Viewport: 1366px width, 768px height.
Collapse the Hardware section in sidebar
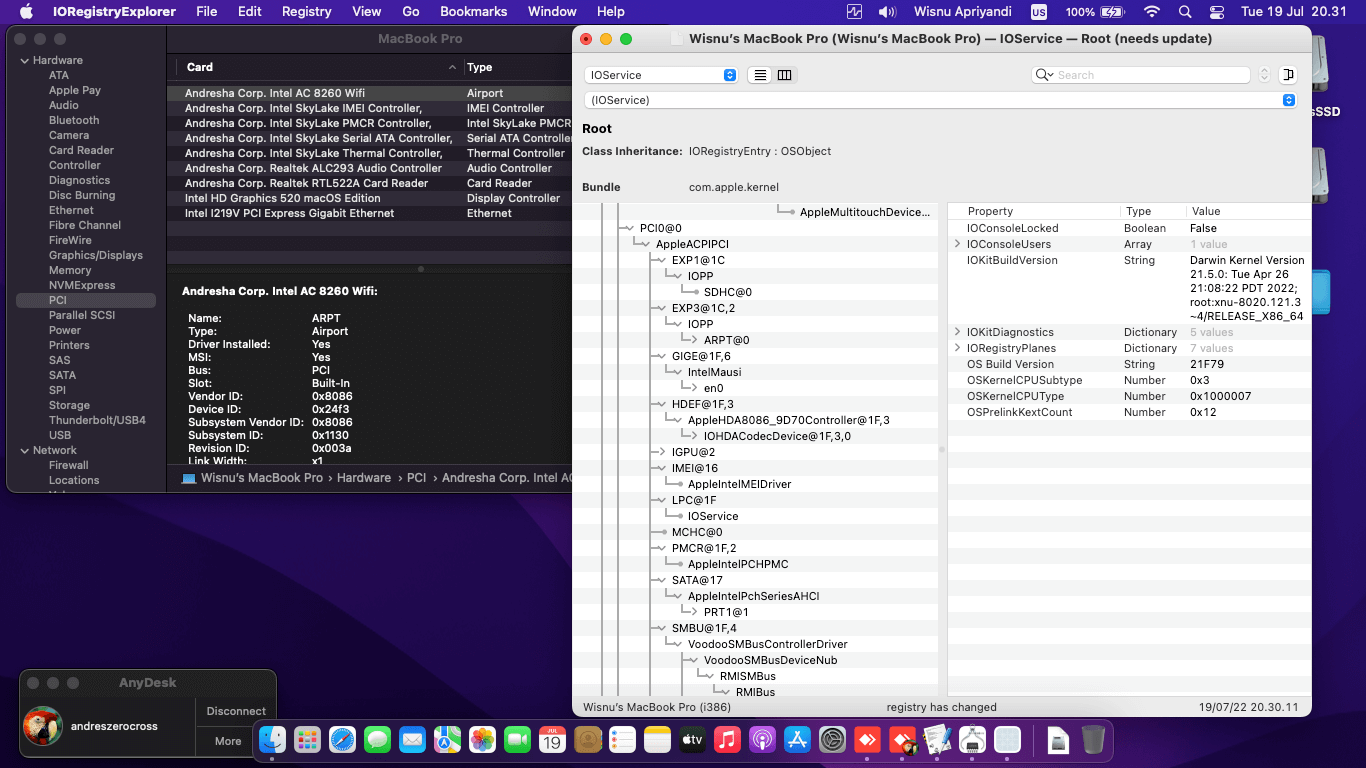24,60
